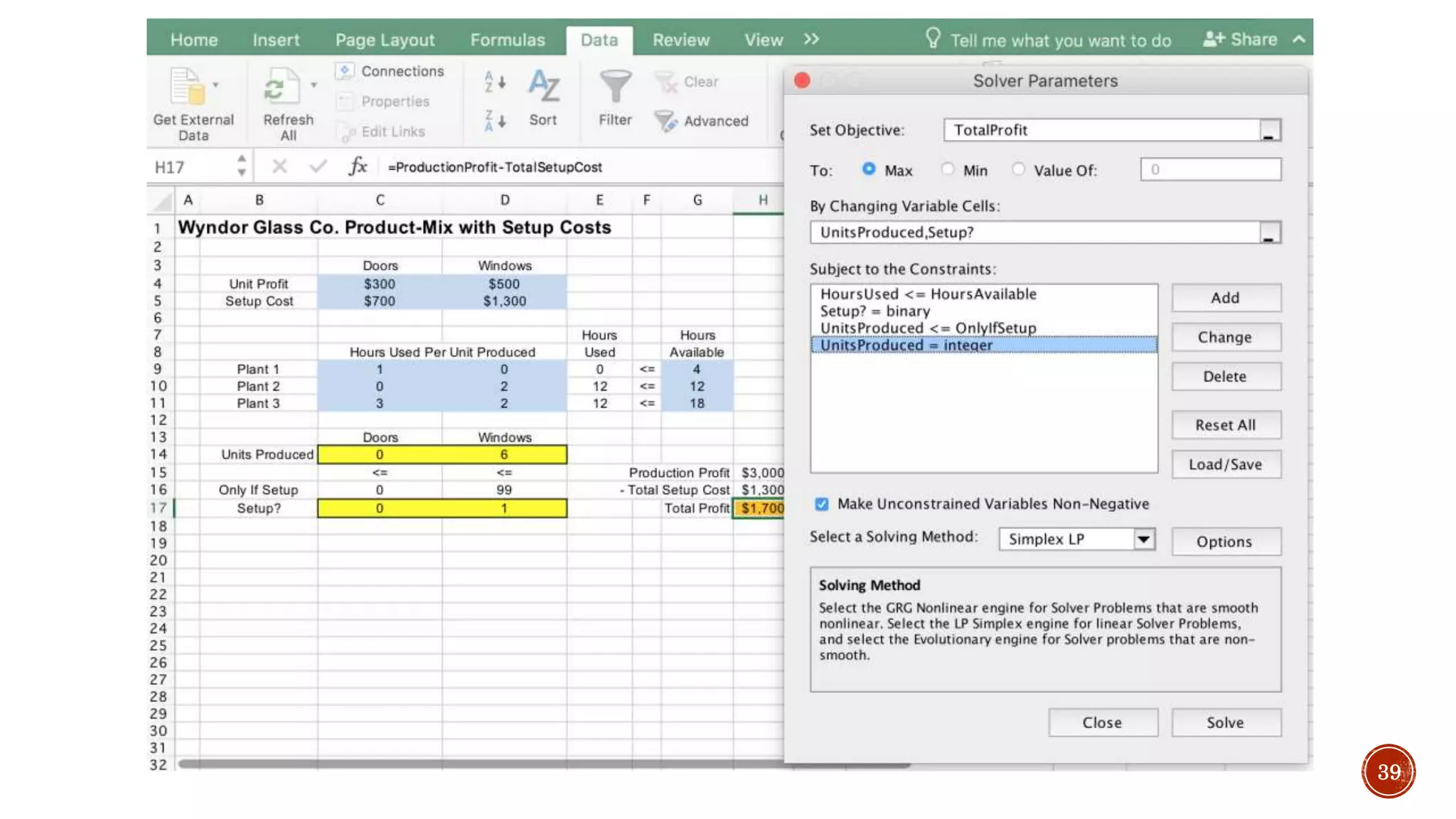Screen dimensions: 1456x819
Task: Open the View tab
Action: click(764, 40)
